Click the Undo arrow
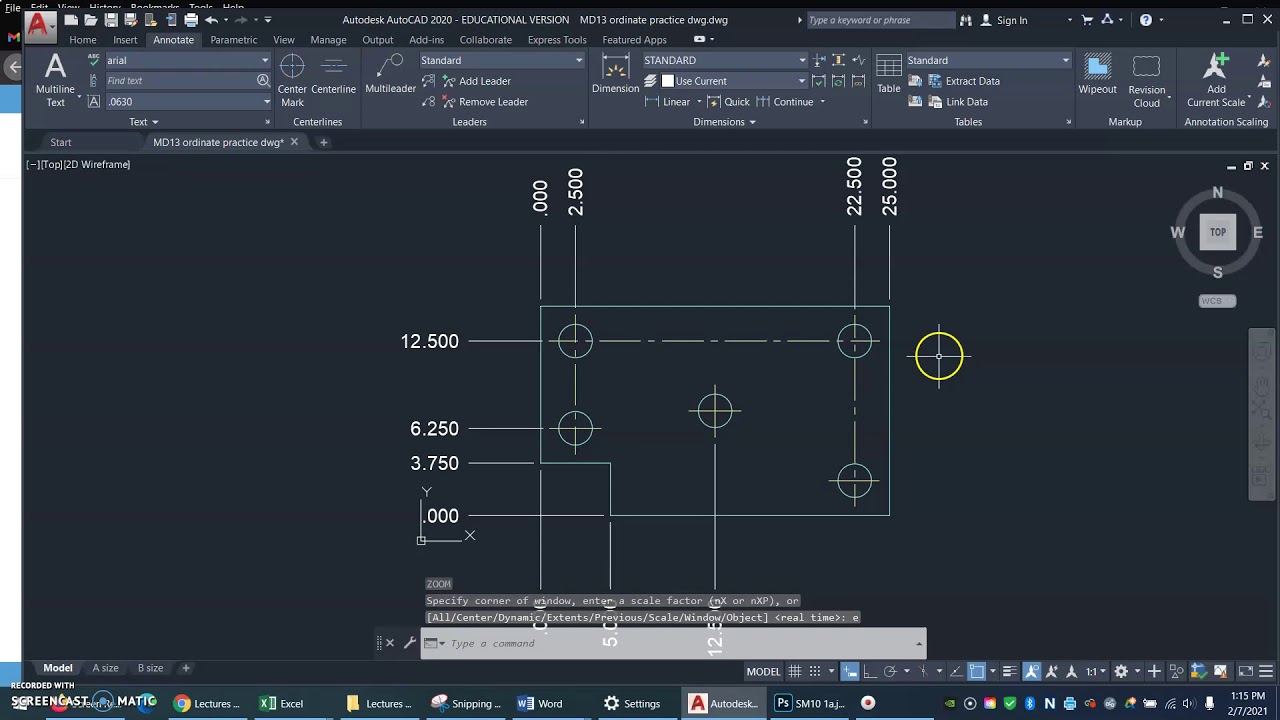Viewport: 1280px width, 720px height. (211, 20)
